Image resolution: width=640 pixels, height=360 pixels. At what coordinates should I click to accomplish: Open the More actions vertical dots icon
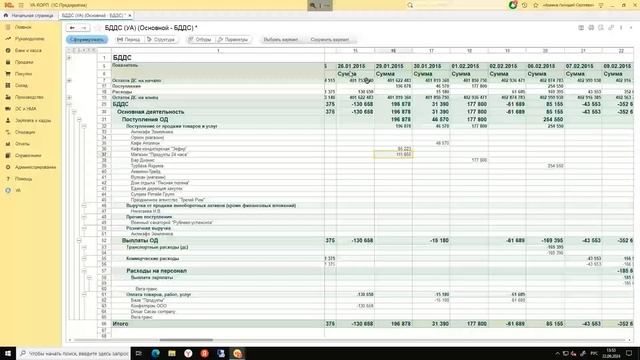[x=621, y=28]
